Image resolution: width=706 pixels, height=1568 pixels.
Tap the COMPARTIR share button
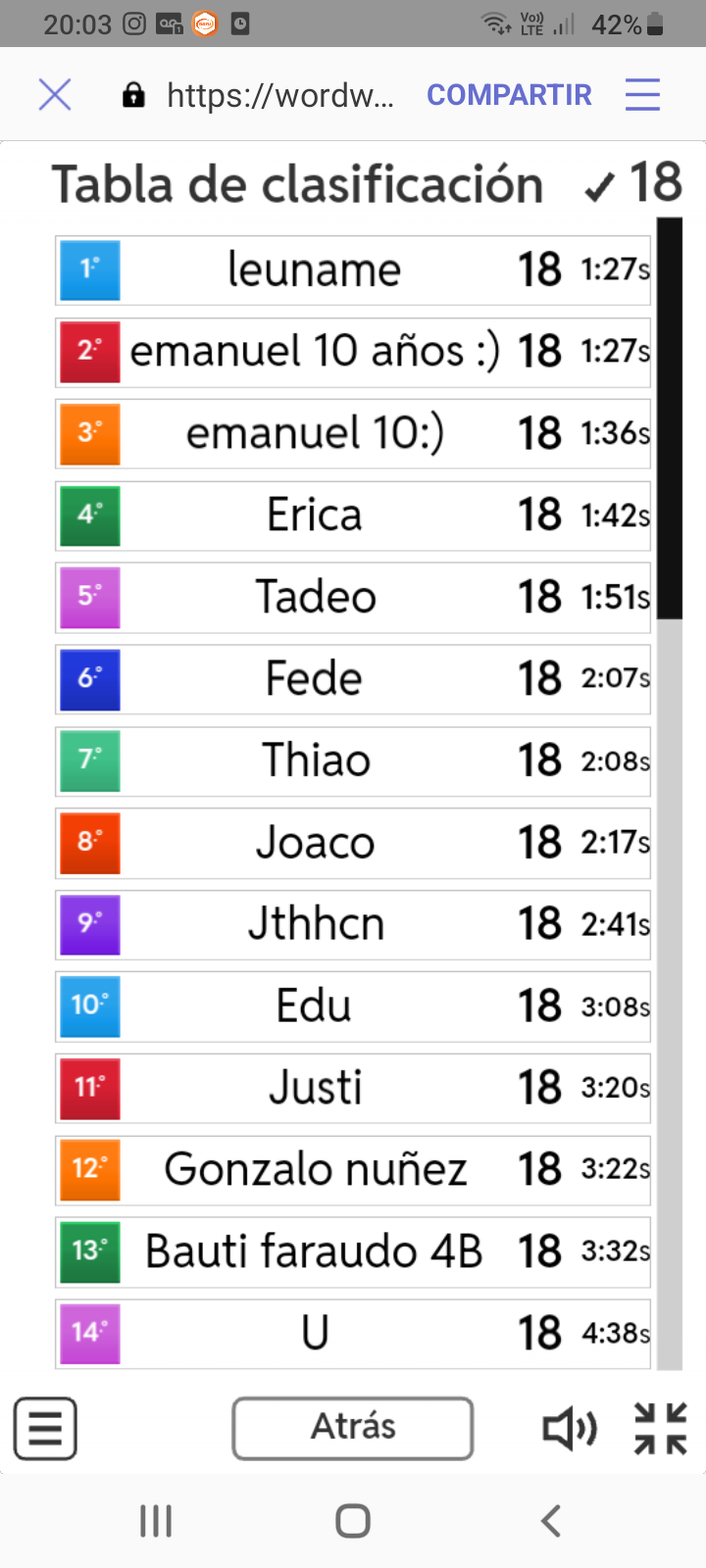click(x=509, y=95)
